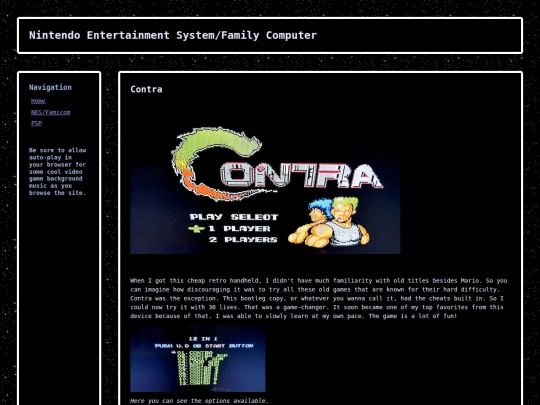Open the PSP navigation link
540x405 pixels.
point(36,123)
